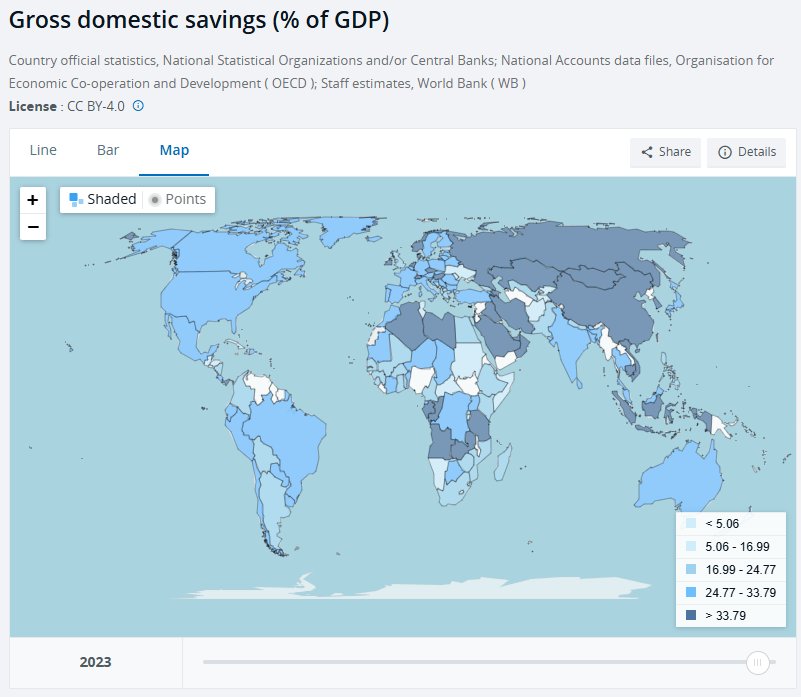This screenshot has width=801, height=697.
Task: Select the Map tab
Action: [x=174, y=150]
